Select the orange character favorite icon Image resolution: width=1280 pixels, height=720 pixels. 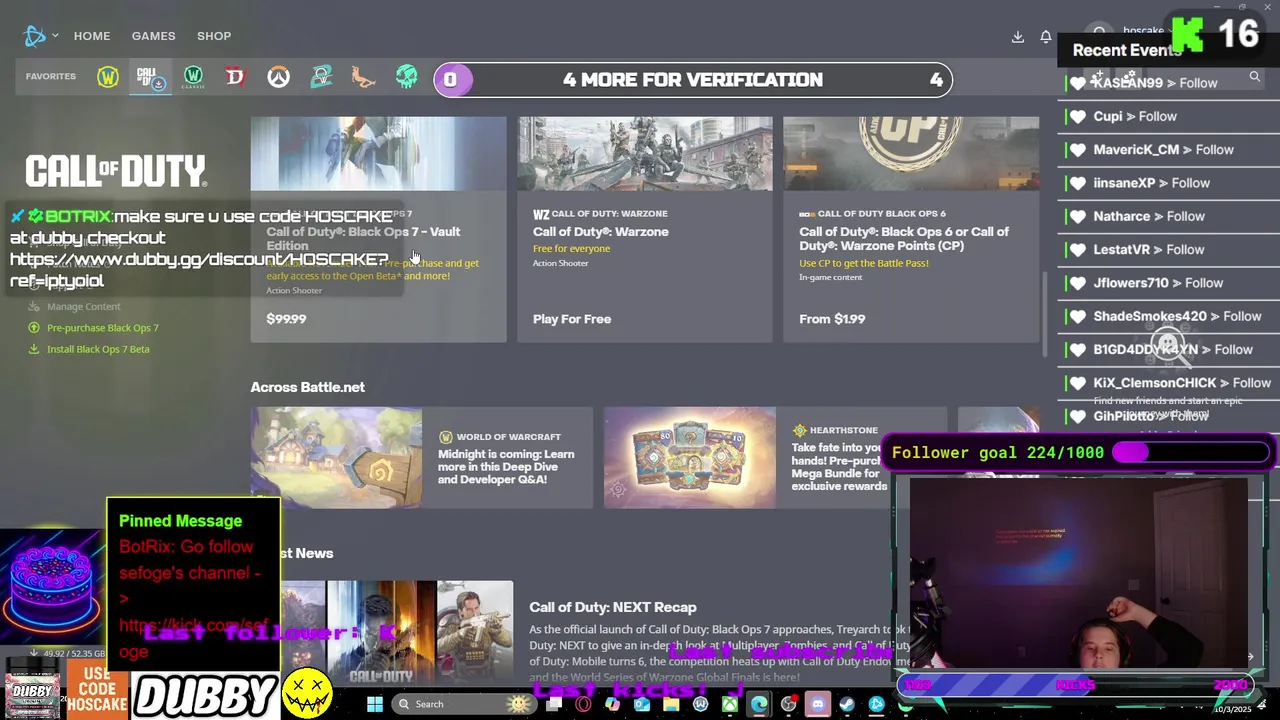point(363,77)
